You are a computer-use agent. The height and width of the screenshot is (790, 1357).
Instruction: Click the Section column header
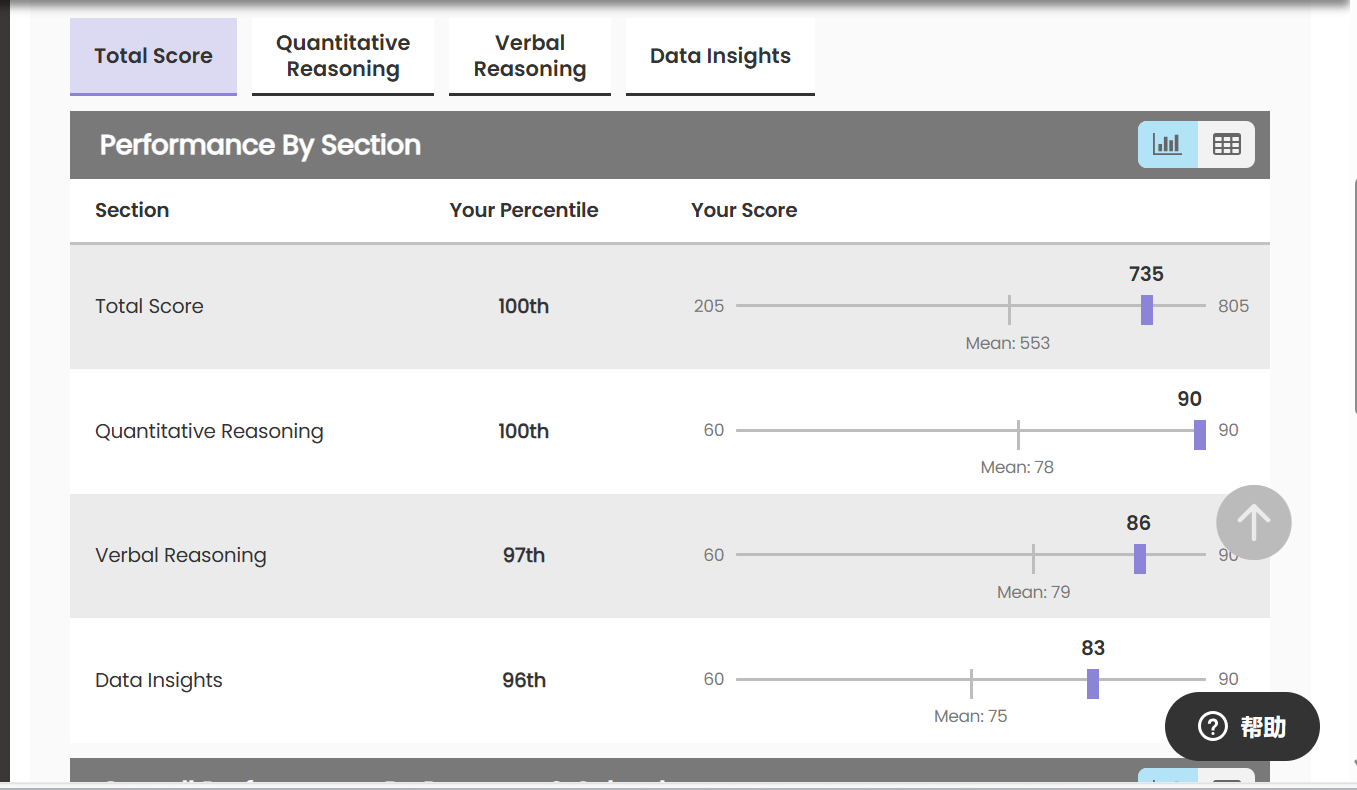[x=132, y=210]
